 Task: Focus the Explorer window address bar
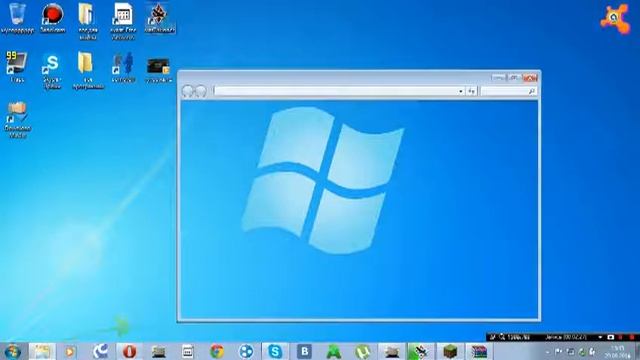point(335,91)
